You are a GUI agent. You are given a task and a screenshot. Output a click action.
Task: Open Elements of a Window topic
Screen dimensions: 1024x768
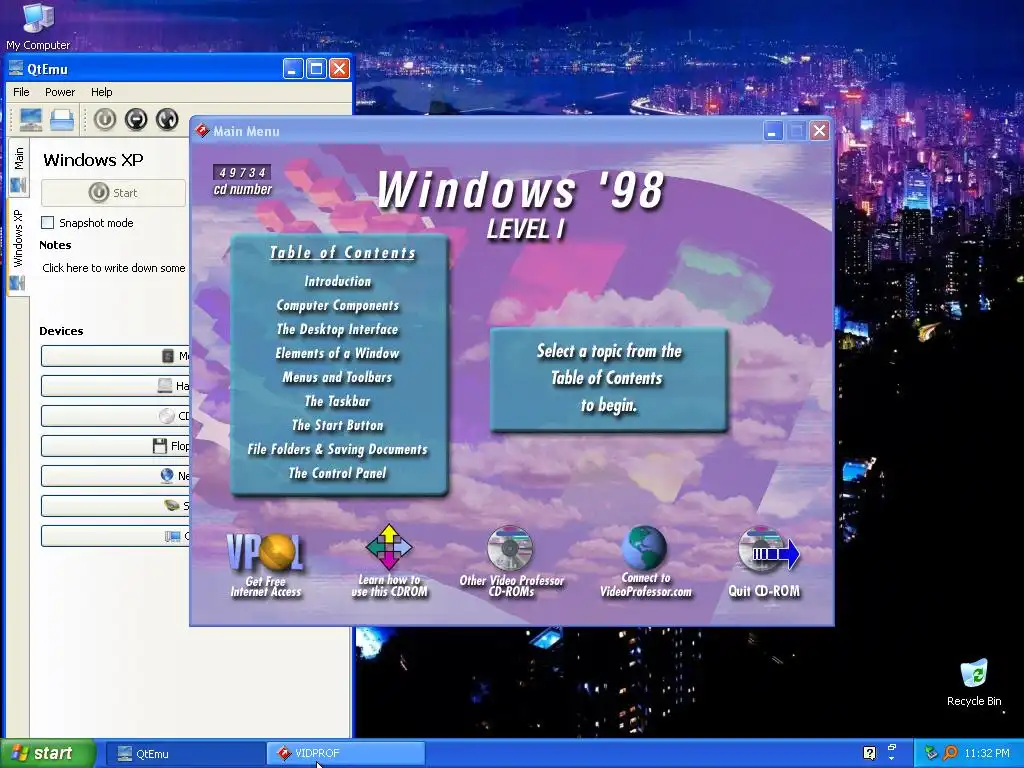[338, 353]
